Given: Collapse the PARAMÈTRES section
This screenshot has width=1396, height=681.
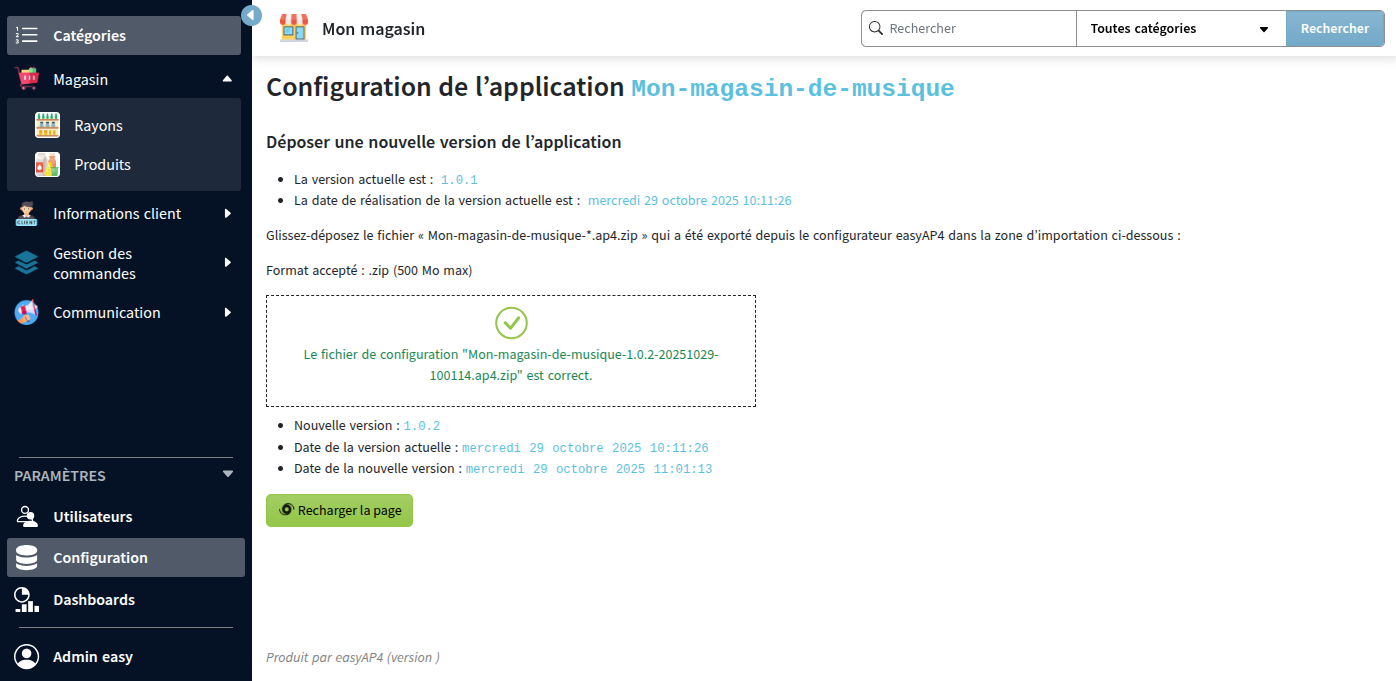Looking at the screenshot, I should pos(228,475).
